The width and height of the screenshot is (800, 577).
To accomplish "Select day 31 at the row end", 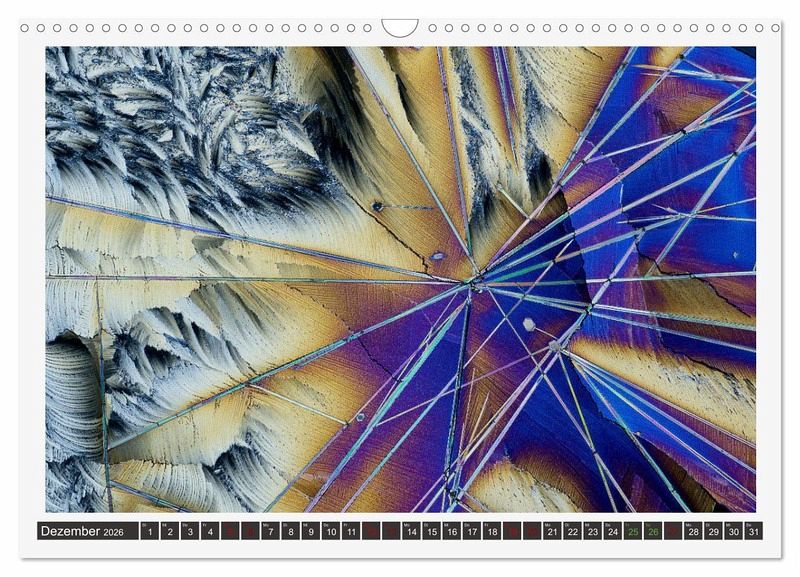I will point(752,532).
